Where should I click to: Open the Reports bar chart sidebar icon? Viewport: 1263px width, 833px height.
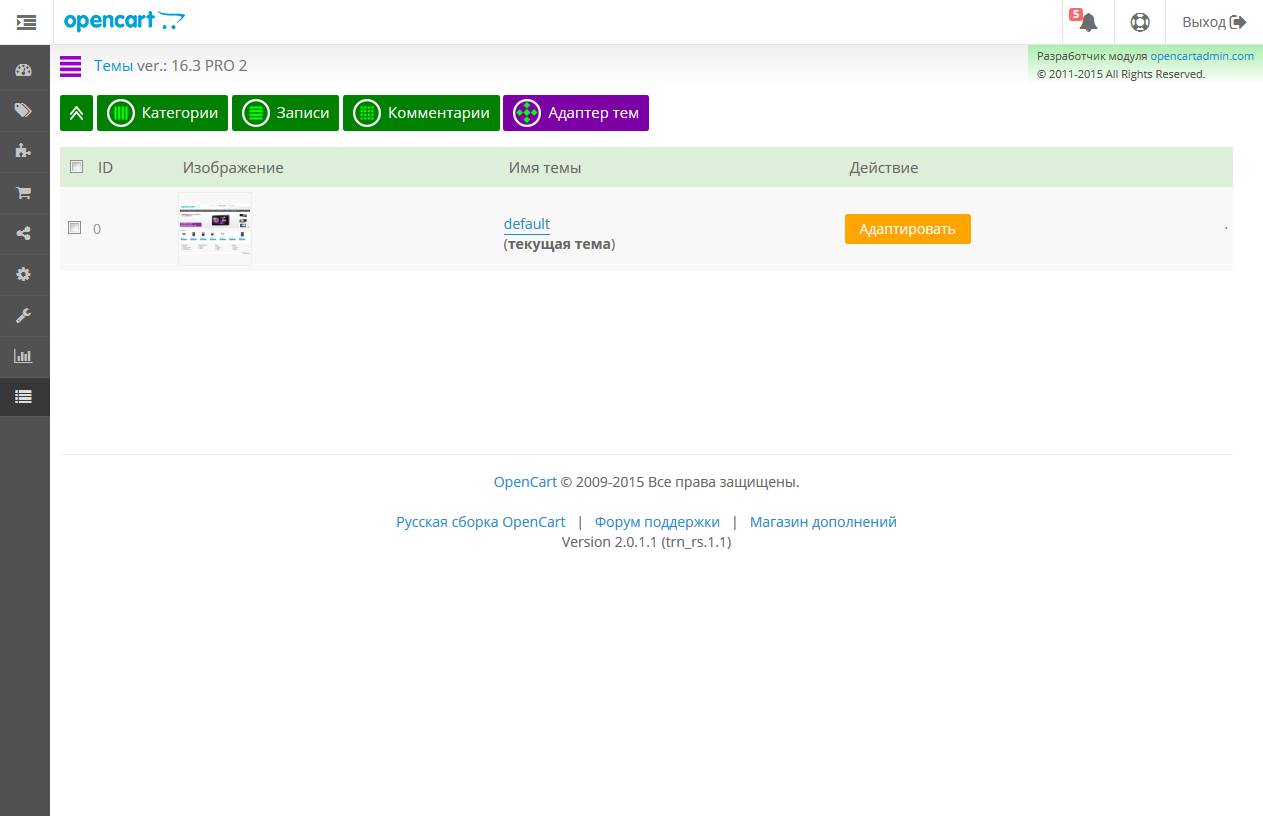(x=24, y=356)
